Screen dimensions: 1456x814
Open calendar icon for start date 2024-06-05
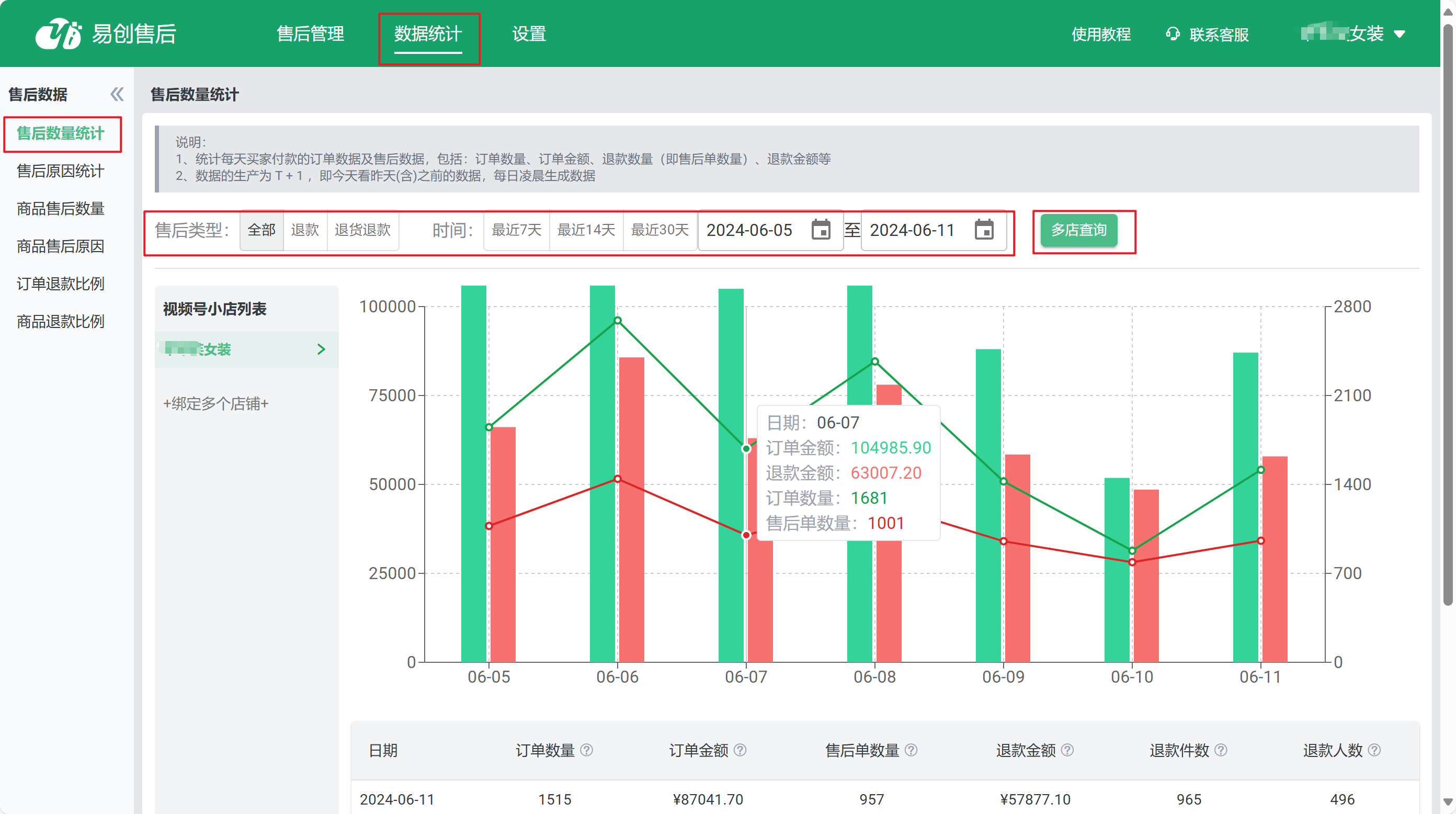(x=820, y=230)
